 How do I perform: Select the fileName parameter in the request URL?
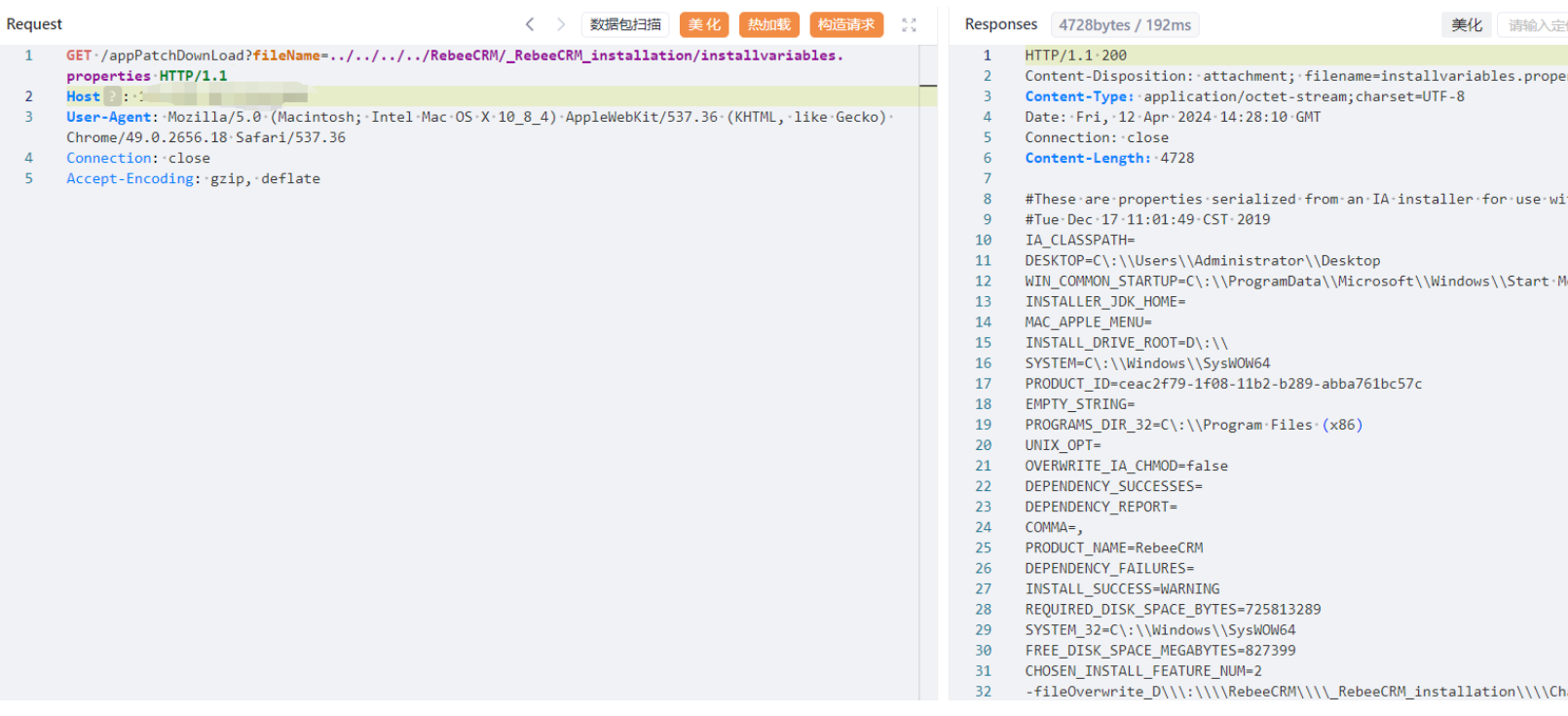(x=286, y=56)
